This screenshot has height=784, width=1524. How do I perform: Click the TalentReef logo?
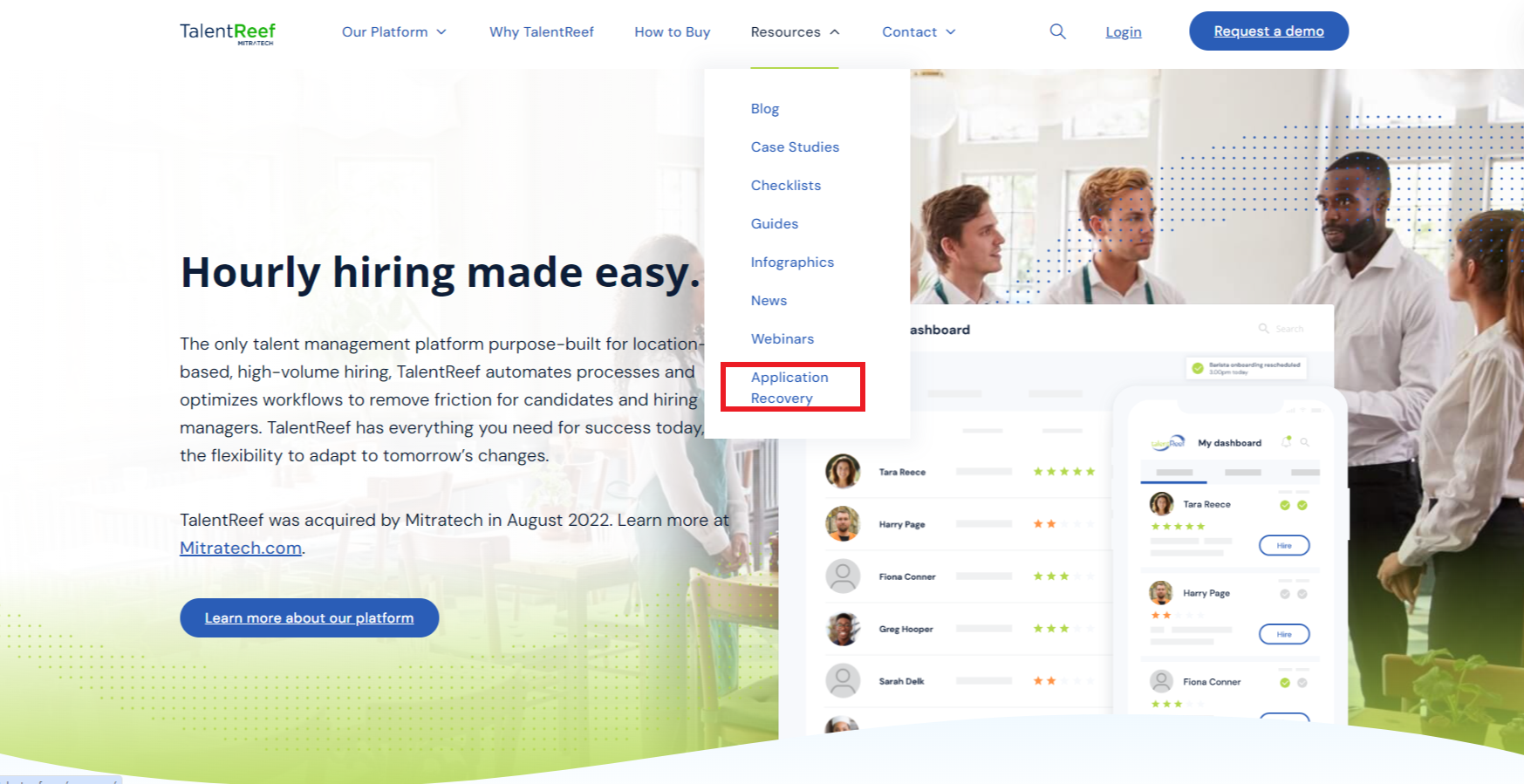[x=228, y=33]
